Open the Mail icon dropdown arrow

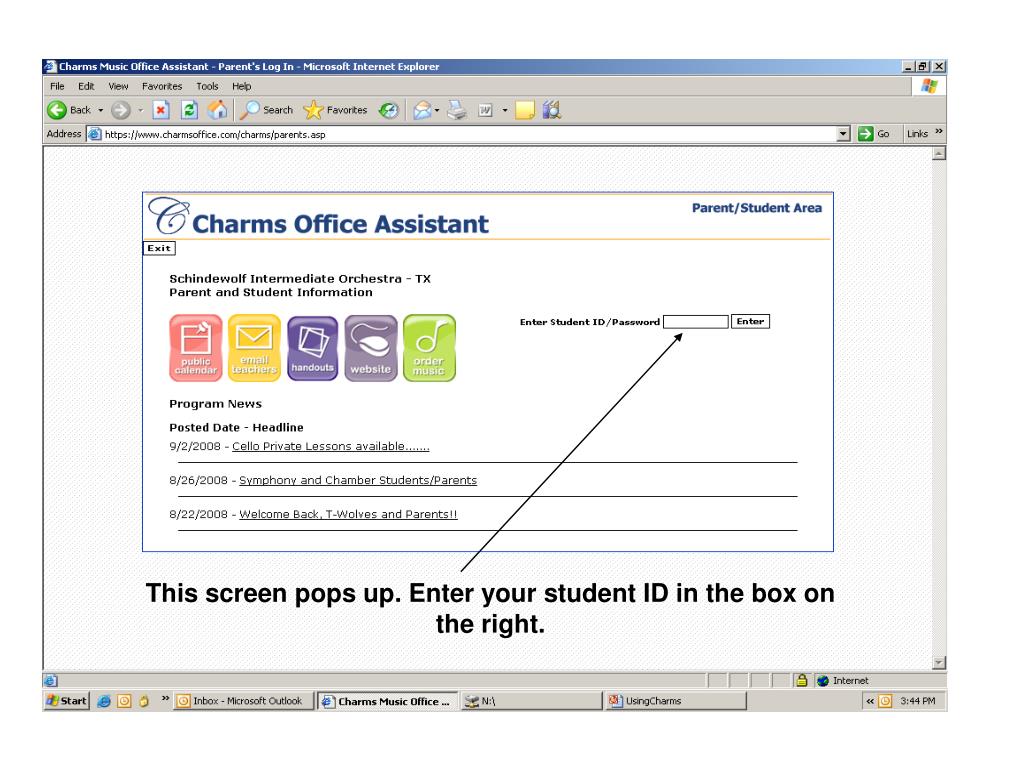tap(437, 110)
